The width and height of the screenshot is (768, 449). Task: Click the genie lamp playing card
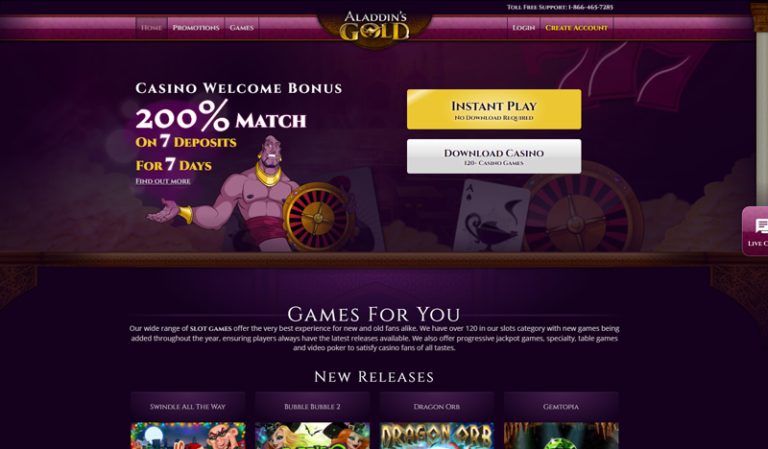point(490,215)
